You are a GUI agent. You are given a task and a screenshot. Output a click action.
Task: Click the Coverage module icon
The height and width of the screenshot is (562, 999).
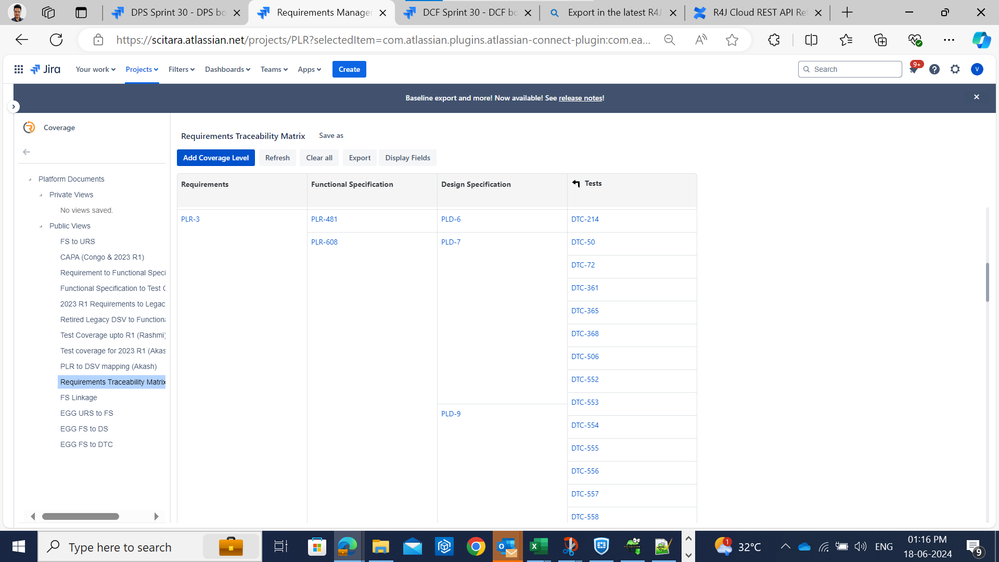click(x=29, y=127)
